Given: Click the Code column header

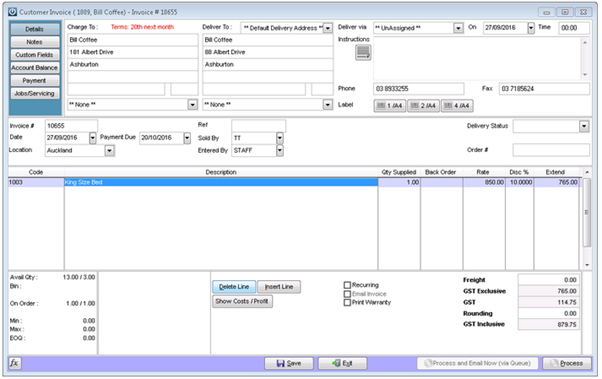Looking at the screenshot, I should 36,172.
